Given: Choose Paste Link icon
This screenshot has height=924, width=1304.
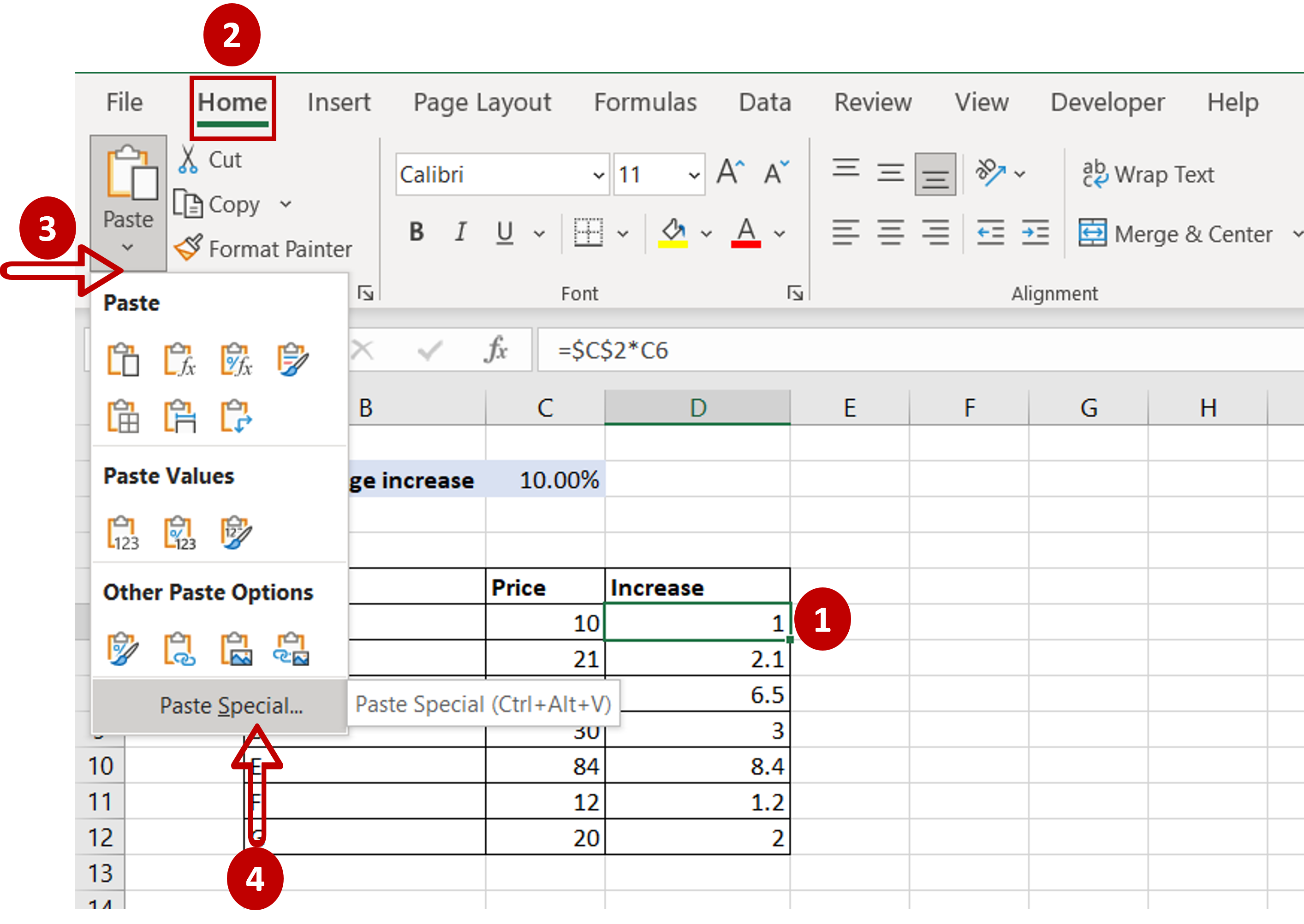Looking at the screenshot, I should tap(180, 649).
